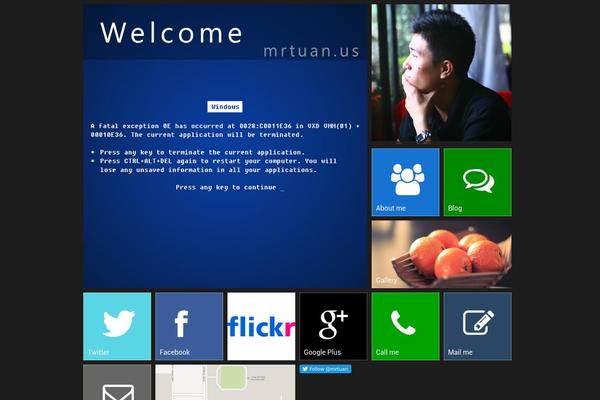This screenshot has width=600, height=400.
Task: Click the Welcome heading
Action: [171, 33]
